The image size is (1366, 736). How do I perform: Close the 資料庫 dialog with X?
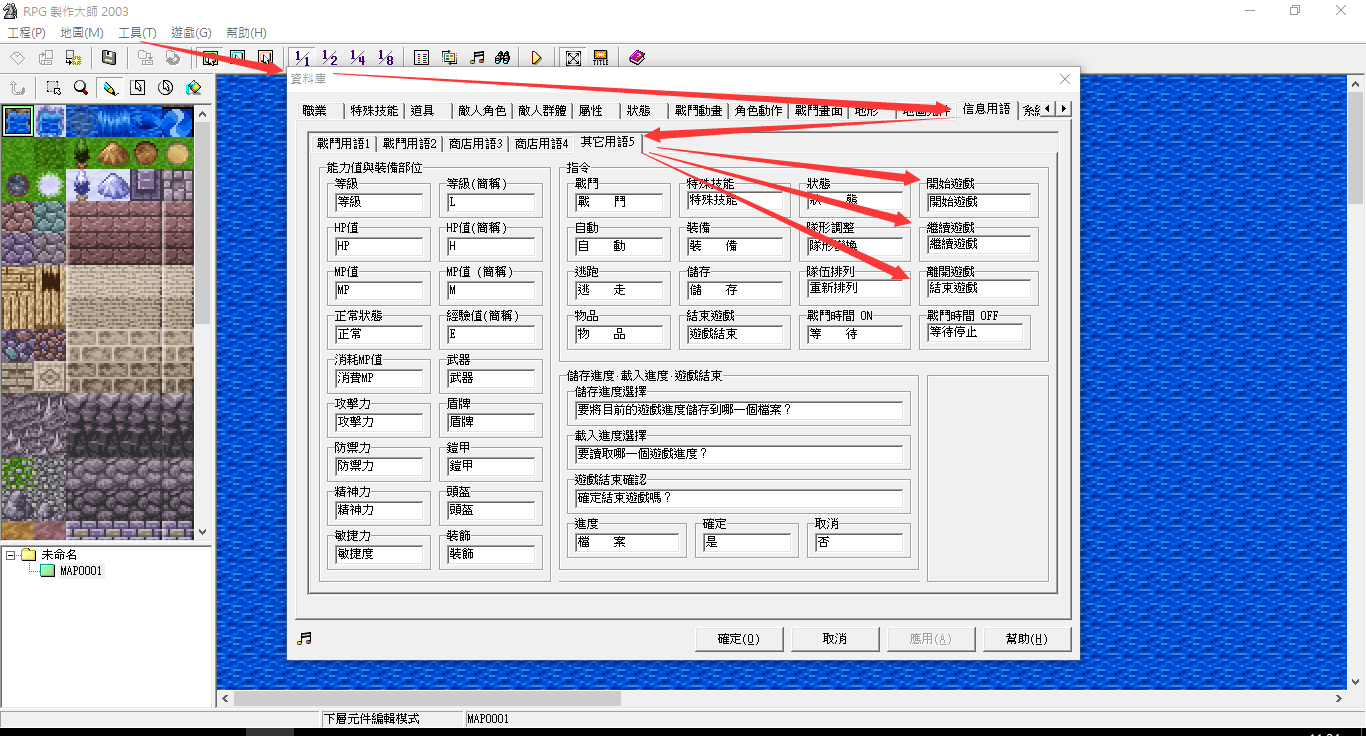pos(1065,79)
